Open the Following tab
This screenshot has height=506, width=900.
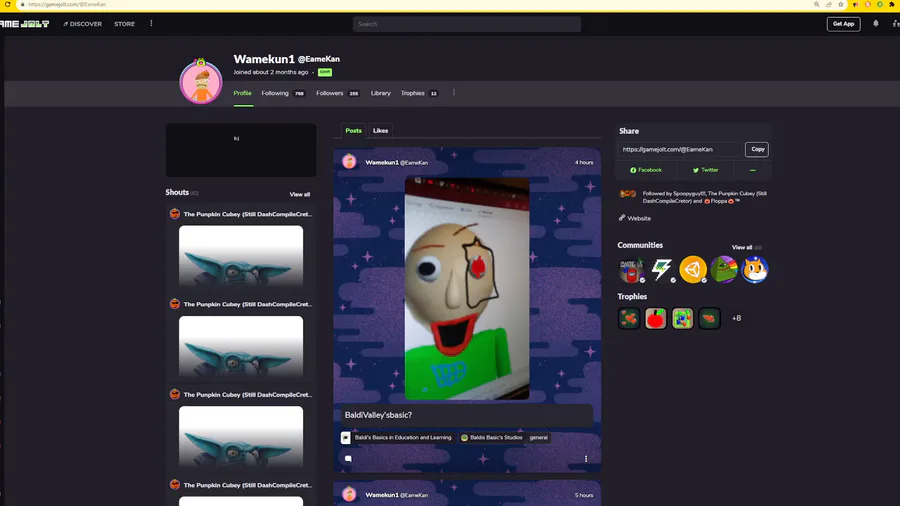coord(283,93)
